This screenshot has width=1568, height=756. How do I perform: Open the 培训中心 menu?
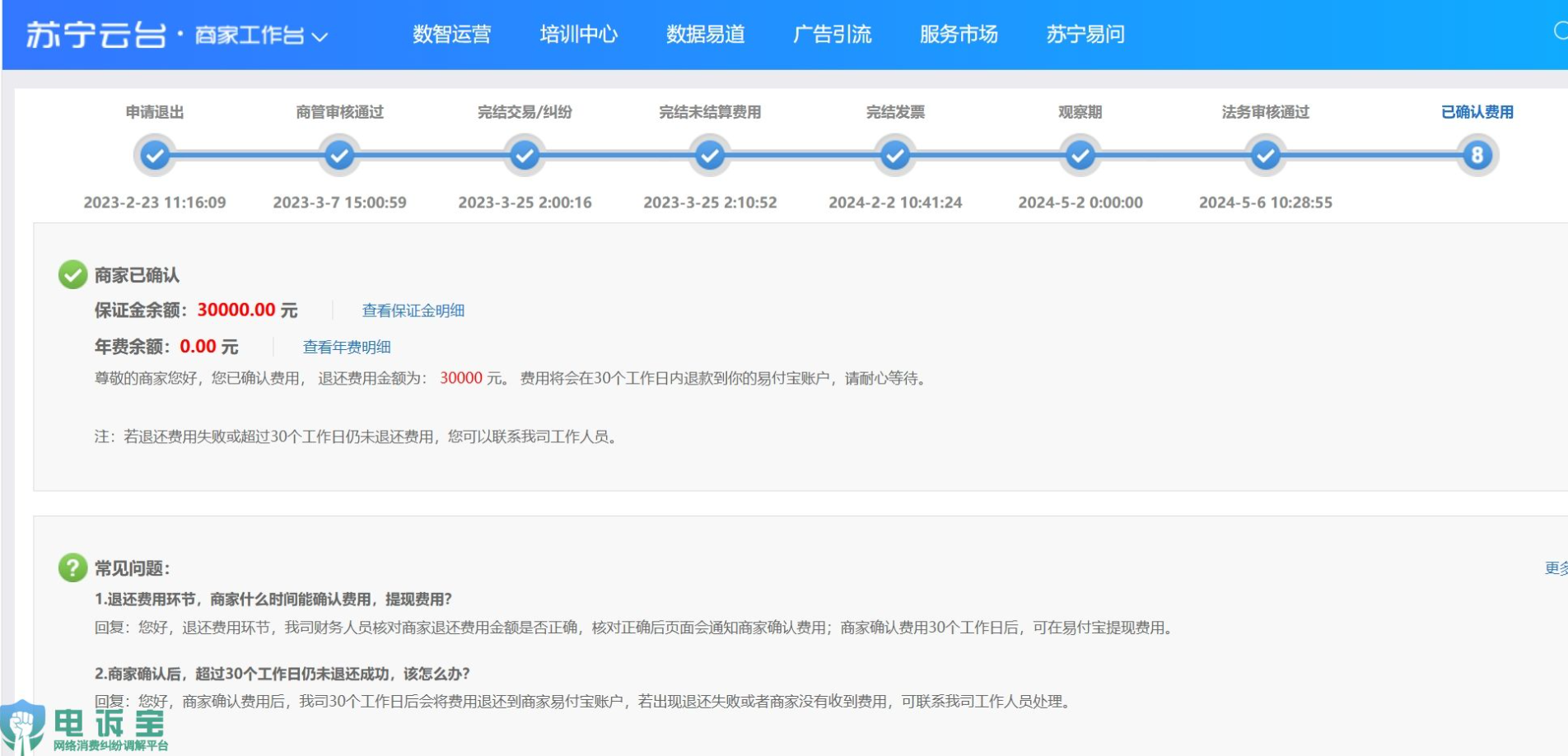[578, 35]
